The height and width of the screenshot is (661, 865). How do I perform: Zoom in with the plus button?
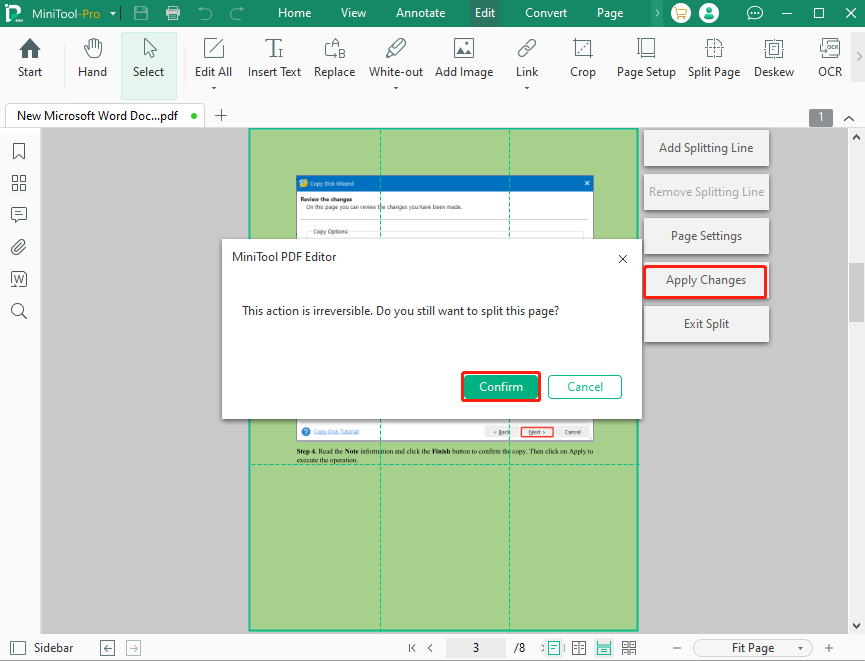(829, 648)
